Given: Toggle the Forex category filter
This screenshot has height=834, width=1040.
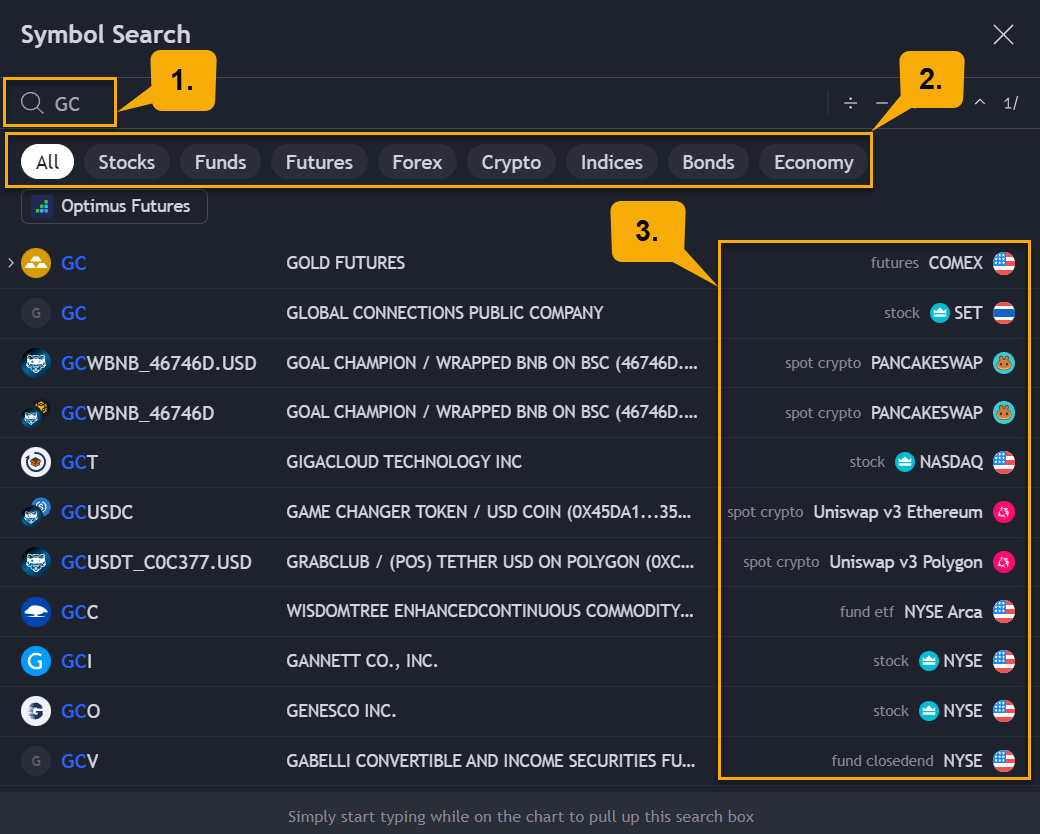Looking at the screenshot, I should point(416,161).
